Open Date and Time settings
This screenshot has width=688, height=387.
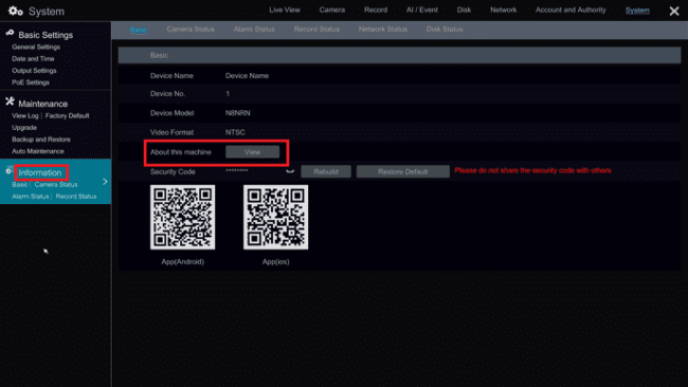tap(33, 59)
